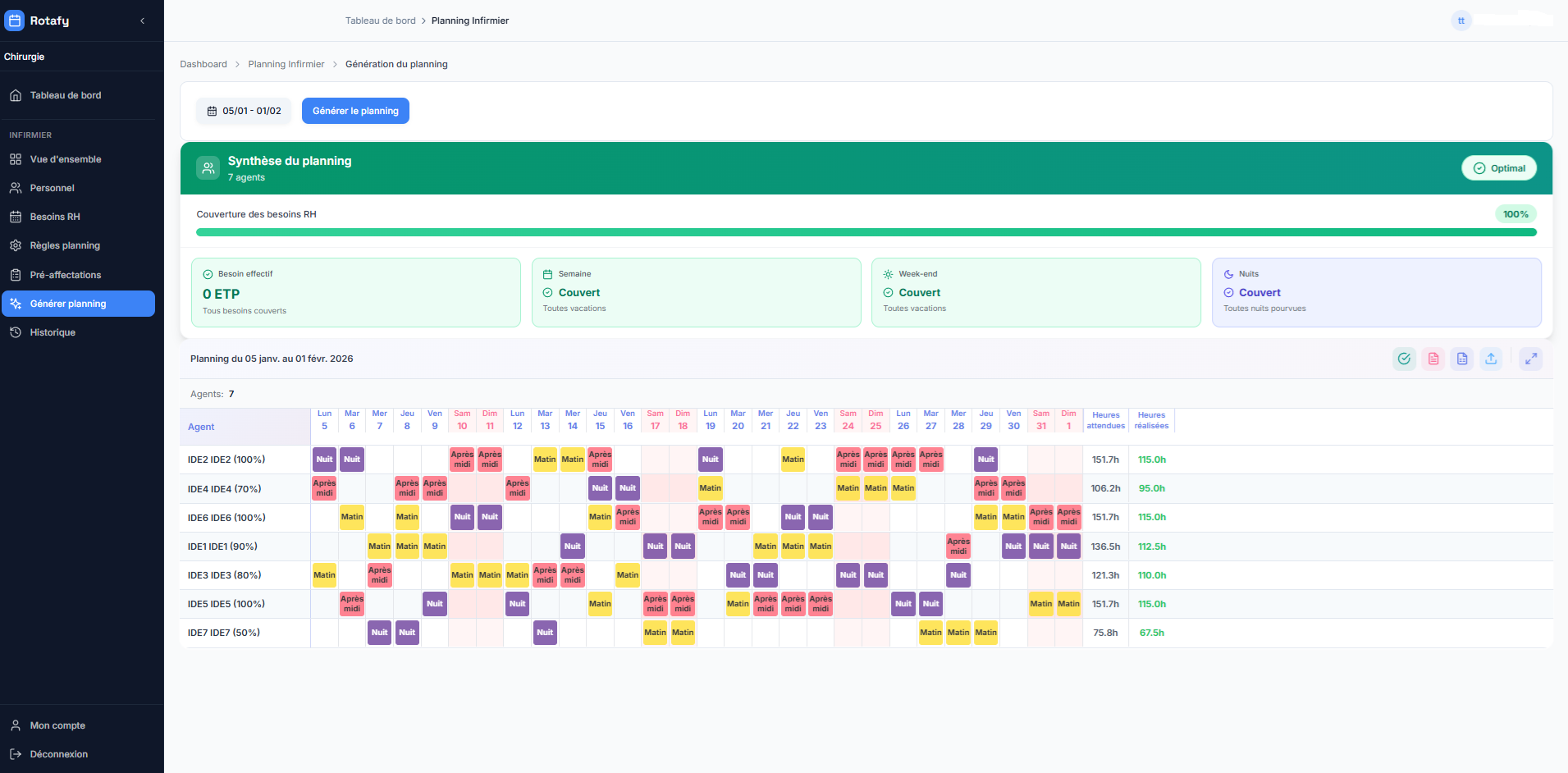Open the 05/01 - 01/02 date range picker

click(244, 111)
